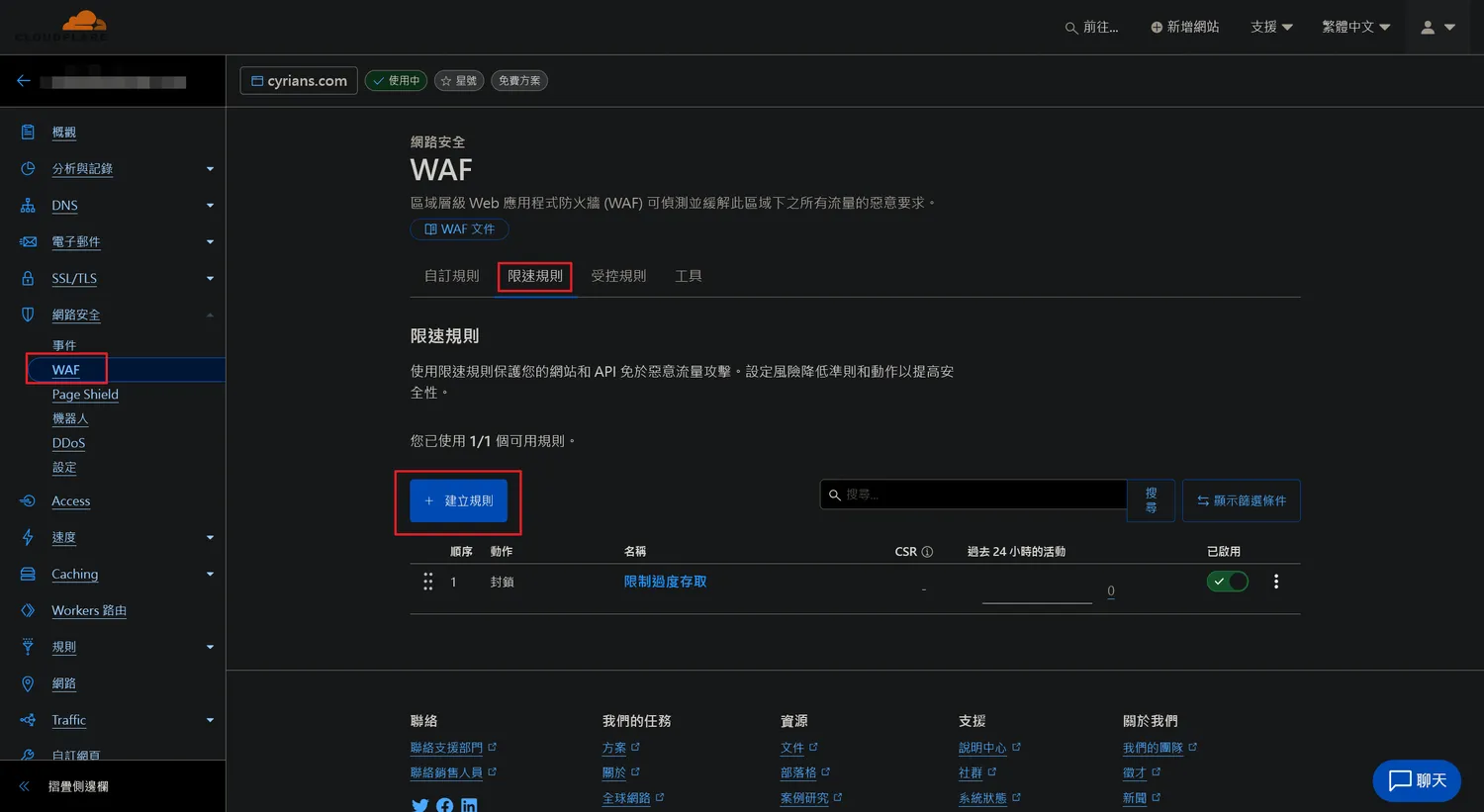Switch to the 受控規則 tab
The image size is (1484, 812).
point(618,276)
